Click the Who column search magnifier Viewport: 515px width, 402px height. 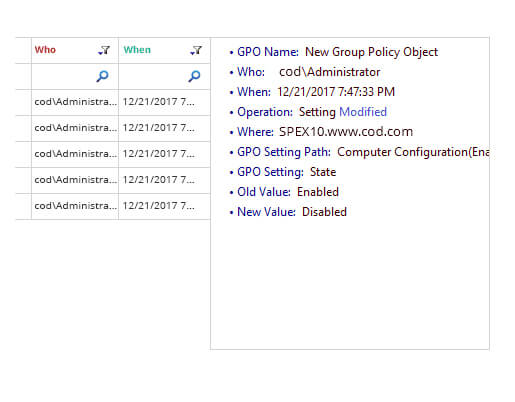coord(102,76)
